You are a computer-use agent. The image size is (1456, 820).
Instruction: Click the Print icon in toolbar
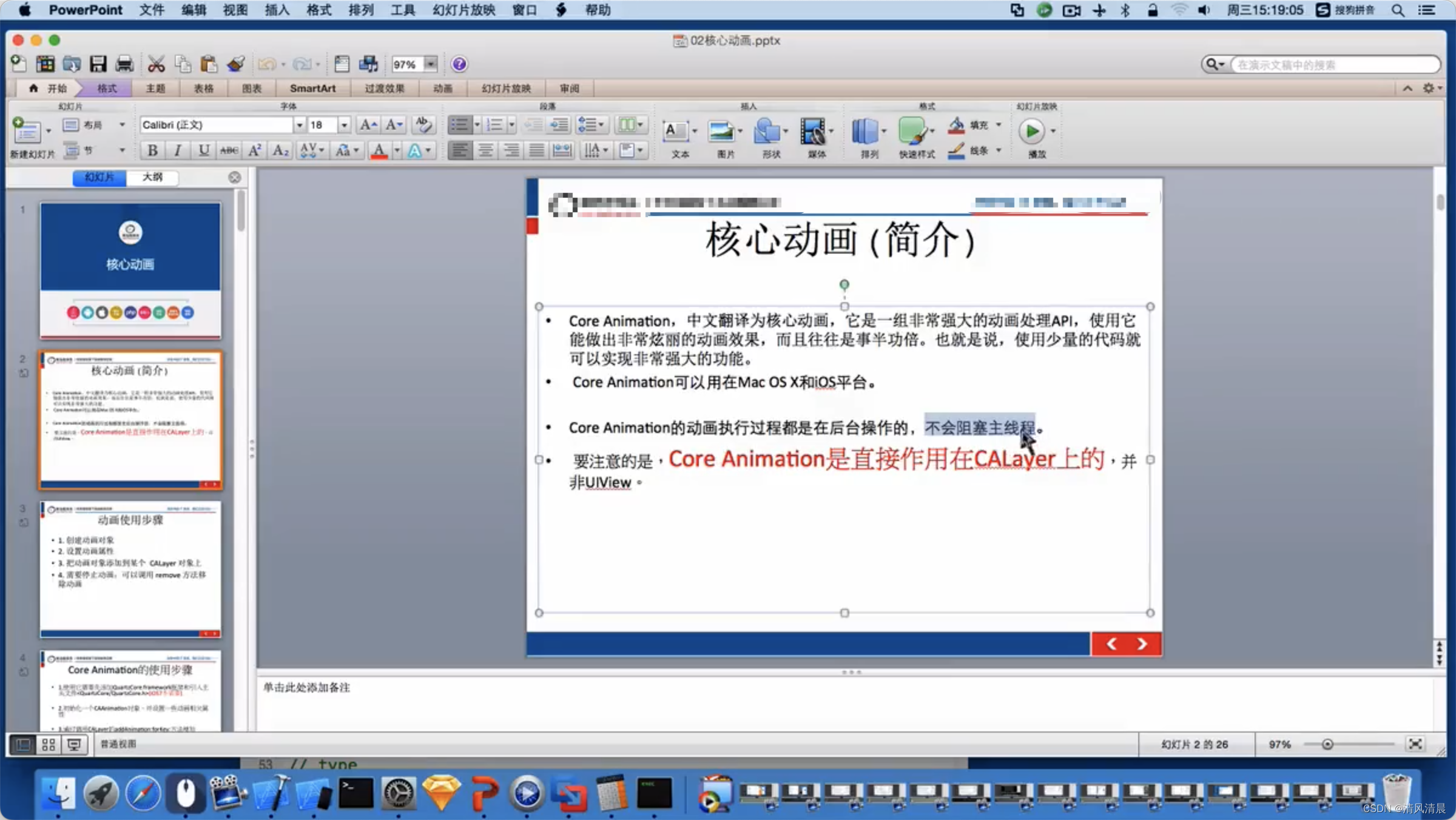[124, 64]
